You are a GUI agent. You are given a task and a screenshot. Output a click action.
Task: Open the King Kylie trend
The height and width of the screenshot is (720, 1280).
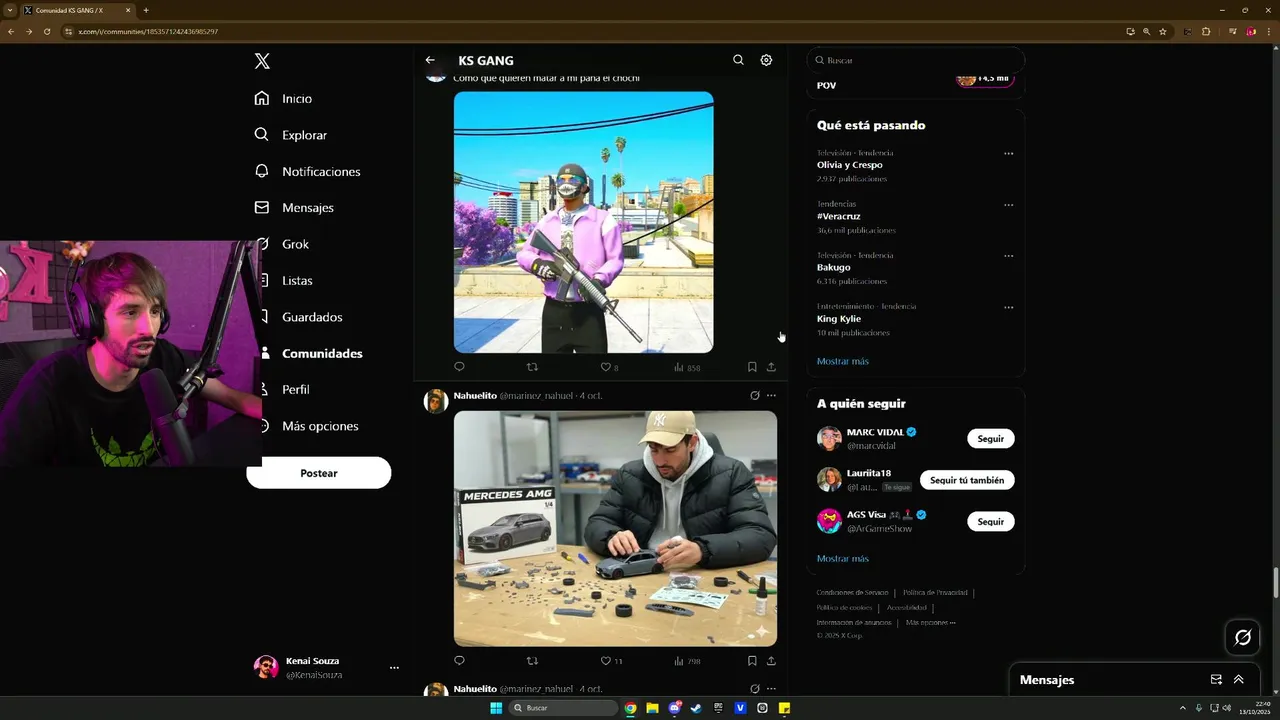click(x=838, y=318)
